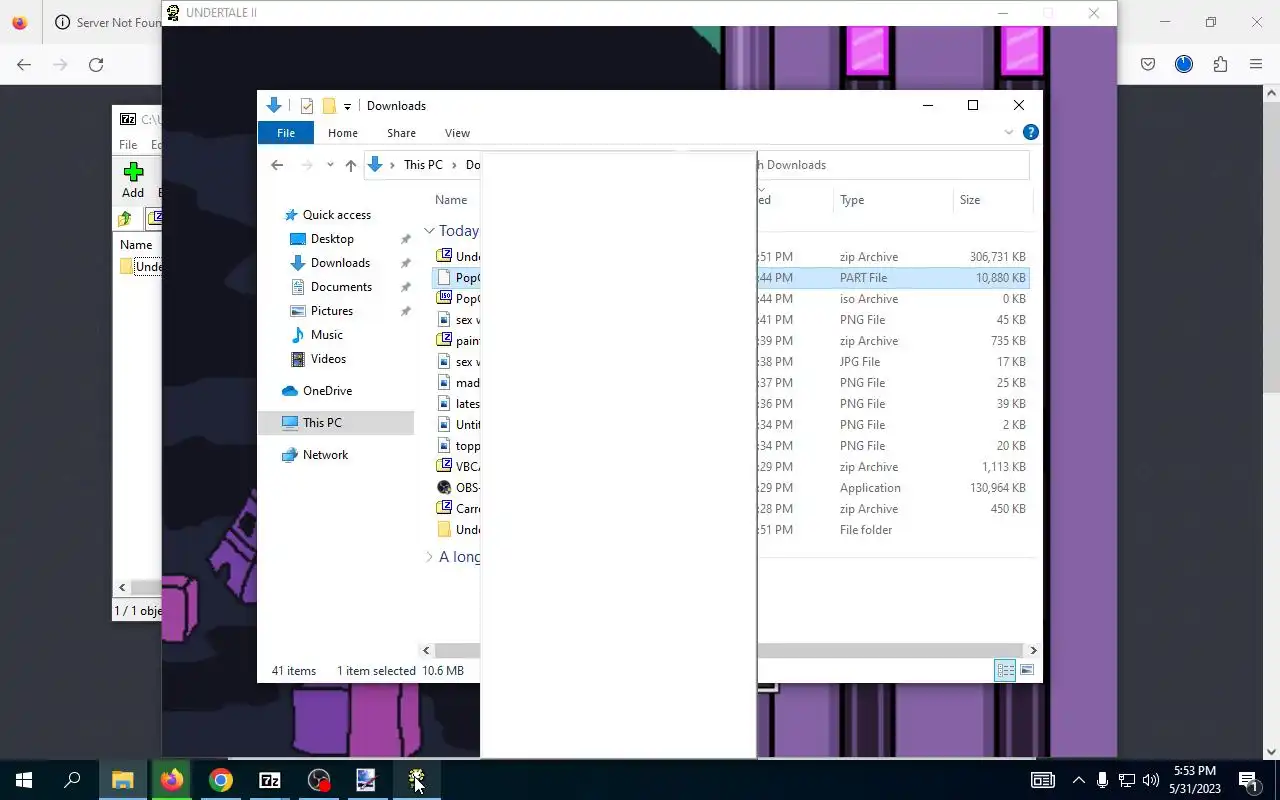Show hidden system tray icons

1078,780
